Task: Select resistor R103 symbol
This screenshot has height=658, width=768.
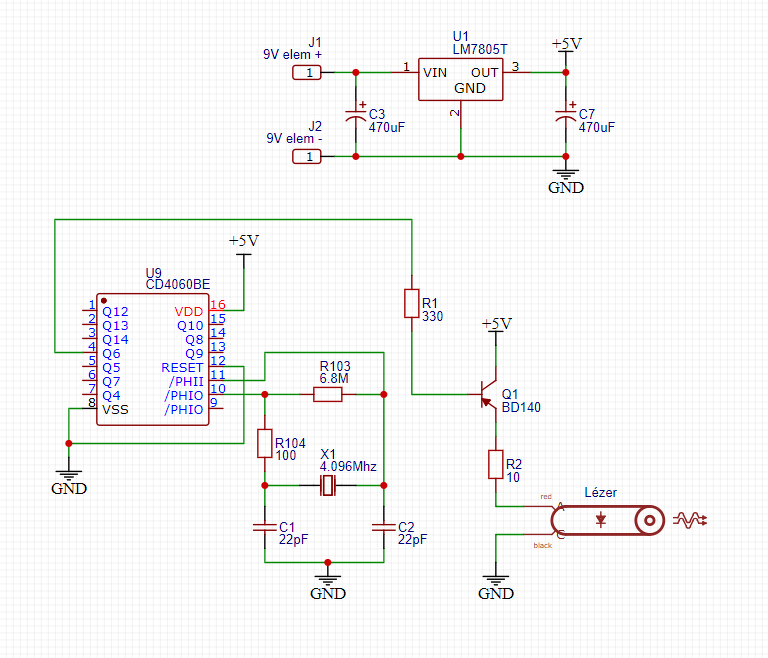Action: point(328,394)
